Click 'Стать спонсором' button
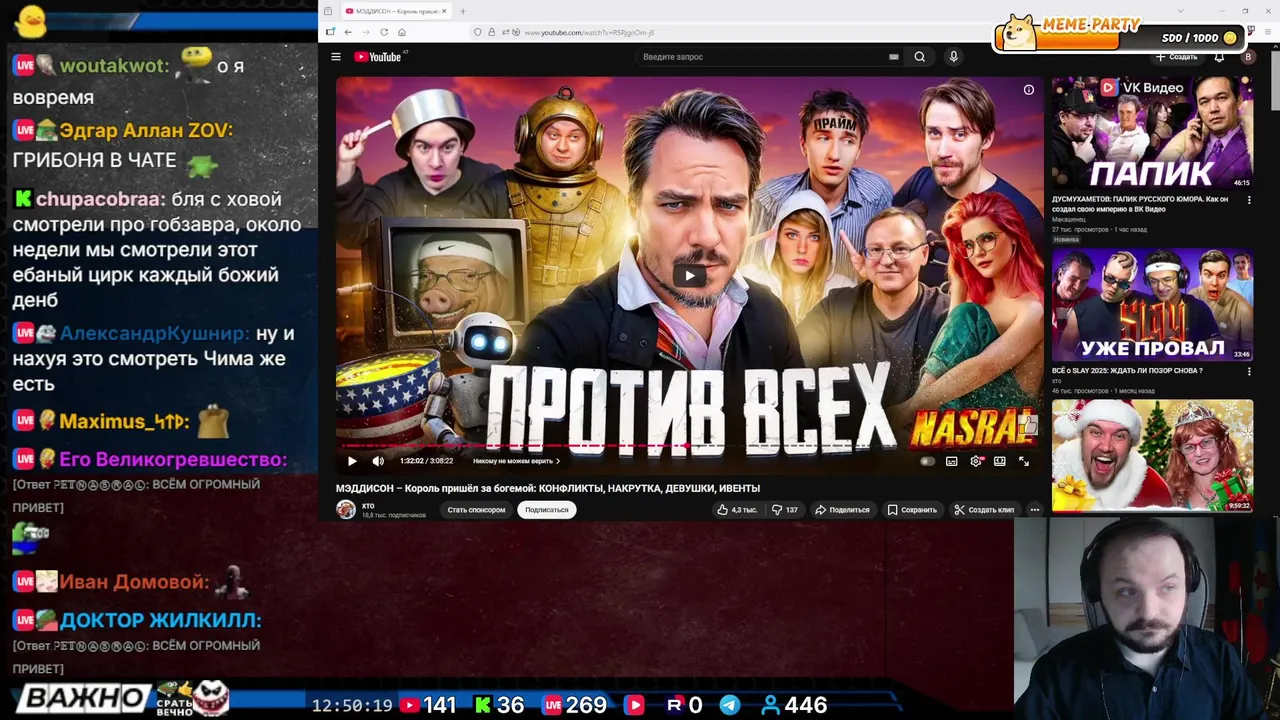Image resolution: width=1280 pixels, height=720 pixels. [476, 510]
